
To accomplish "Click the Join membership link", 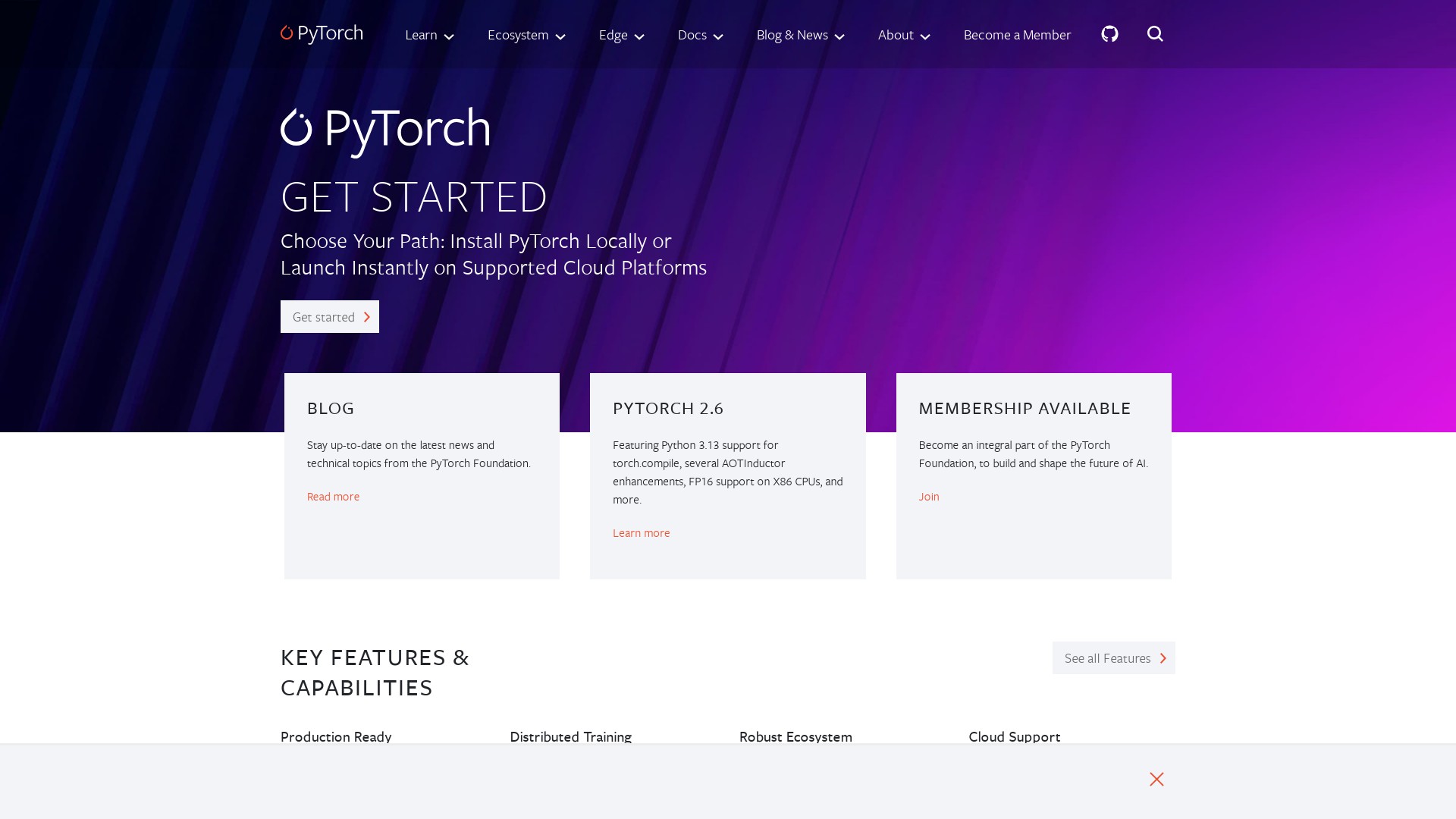I will (x=929, y=497).
